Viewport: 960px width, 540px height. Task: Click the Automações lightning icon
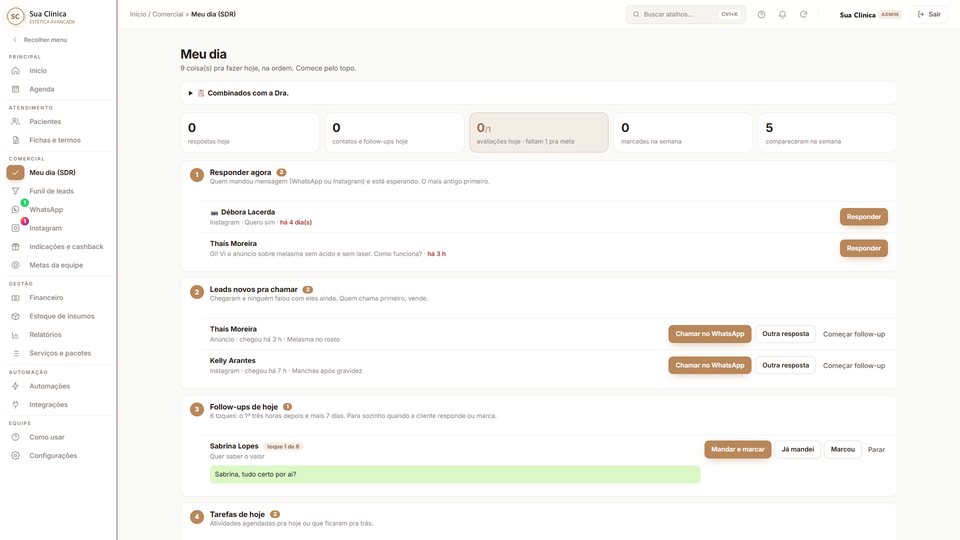[x=15, y=386]
